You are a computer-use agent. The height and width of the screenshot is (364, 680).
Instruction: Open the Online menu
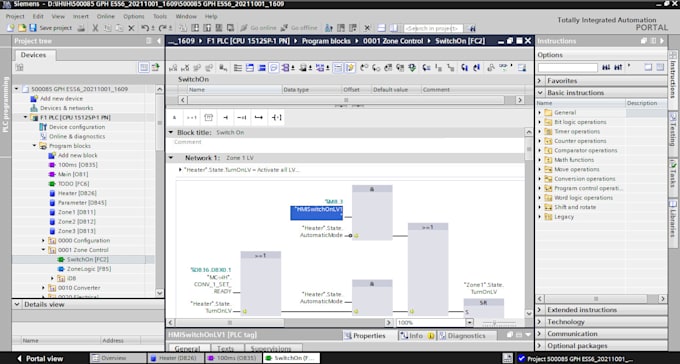click(105, 16)
